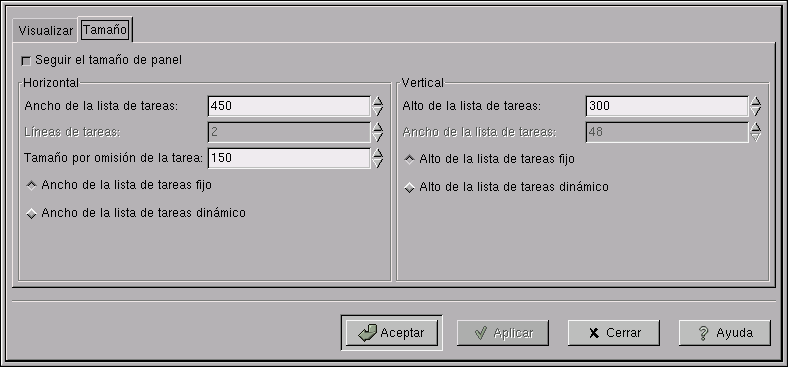The height and width of the screenshot is (367, 788).
Task: Increase Tamaño por omisión de la tarea value
Action: pos(377,153)
